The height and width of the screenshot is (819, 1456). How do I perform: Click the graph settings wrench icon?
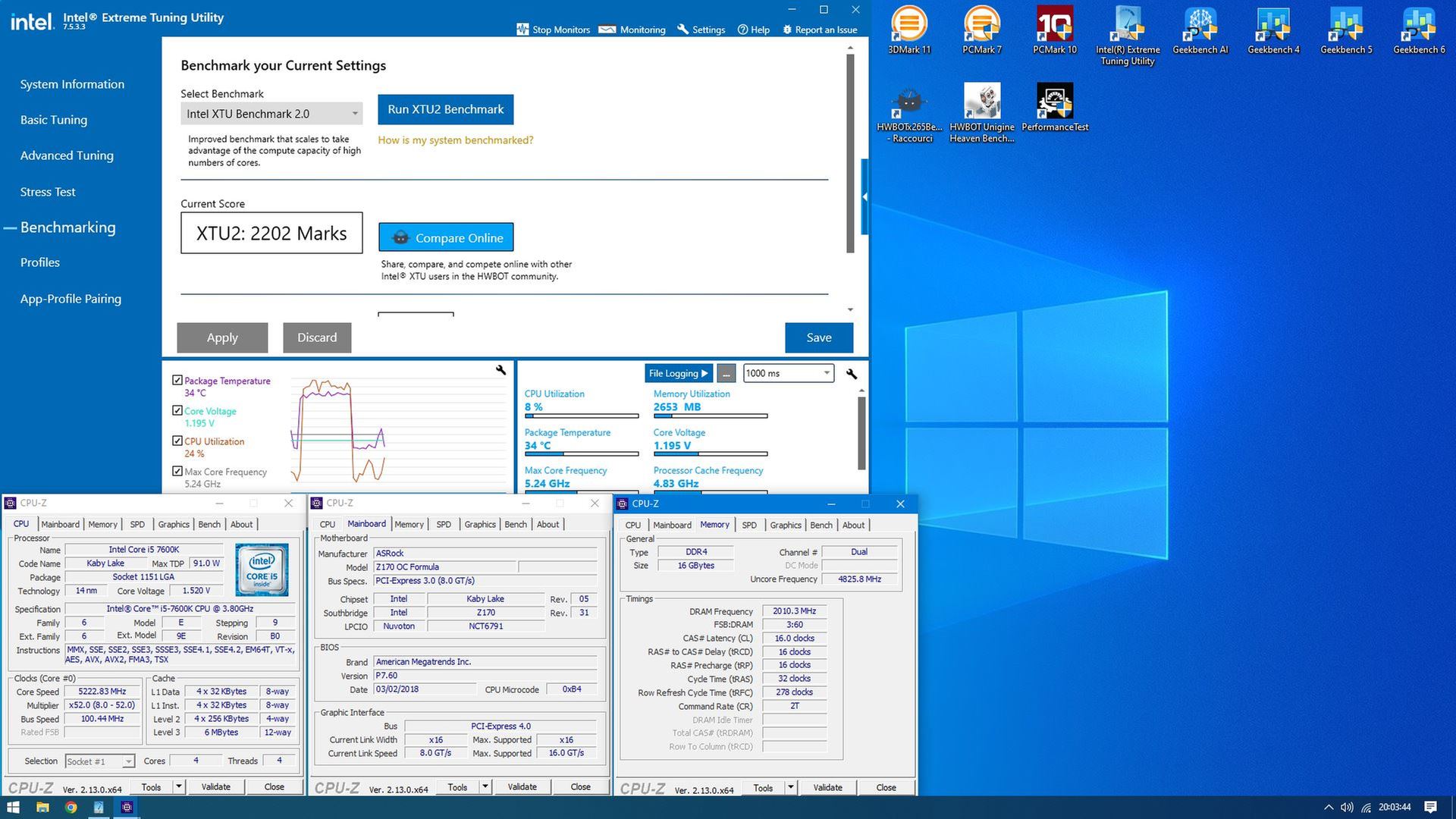point(500,370)
